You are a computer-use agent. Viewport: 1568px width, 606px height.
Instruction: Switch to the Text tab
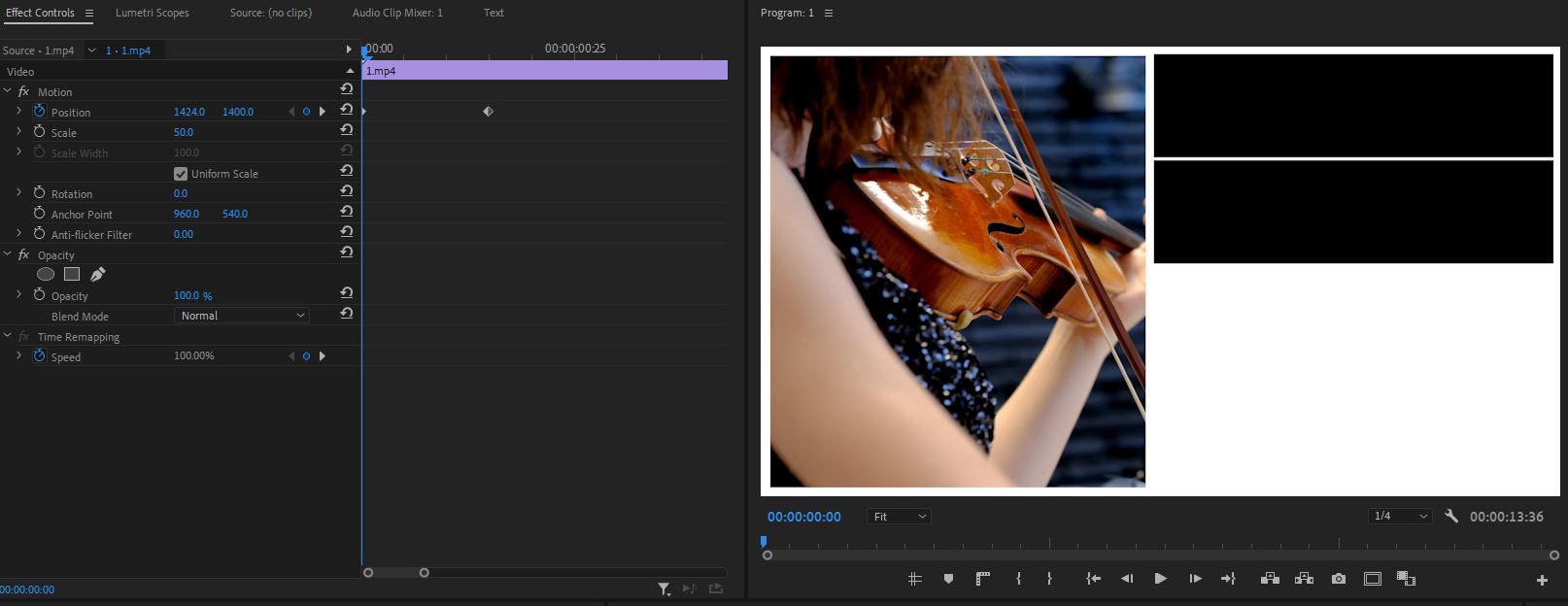494,13
